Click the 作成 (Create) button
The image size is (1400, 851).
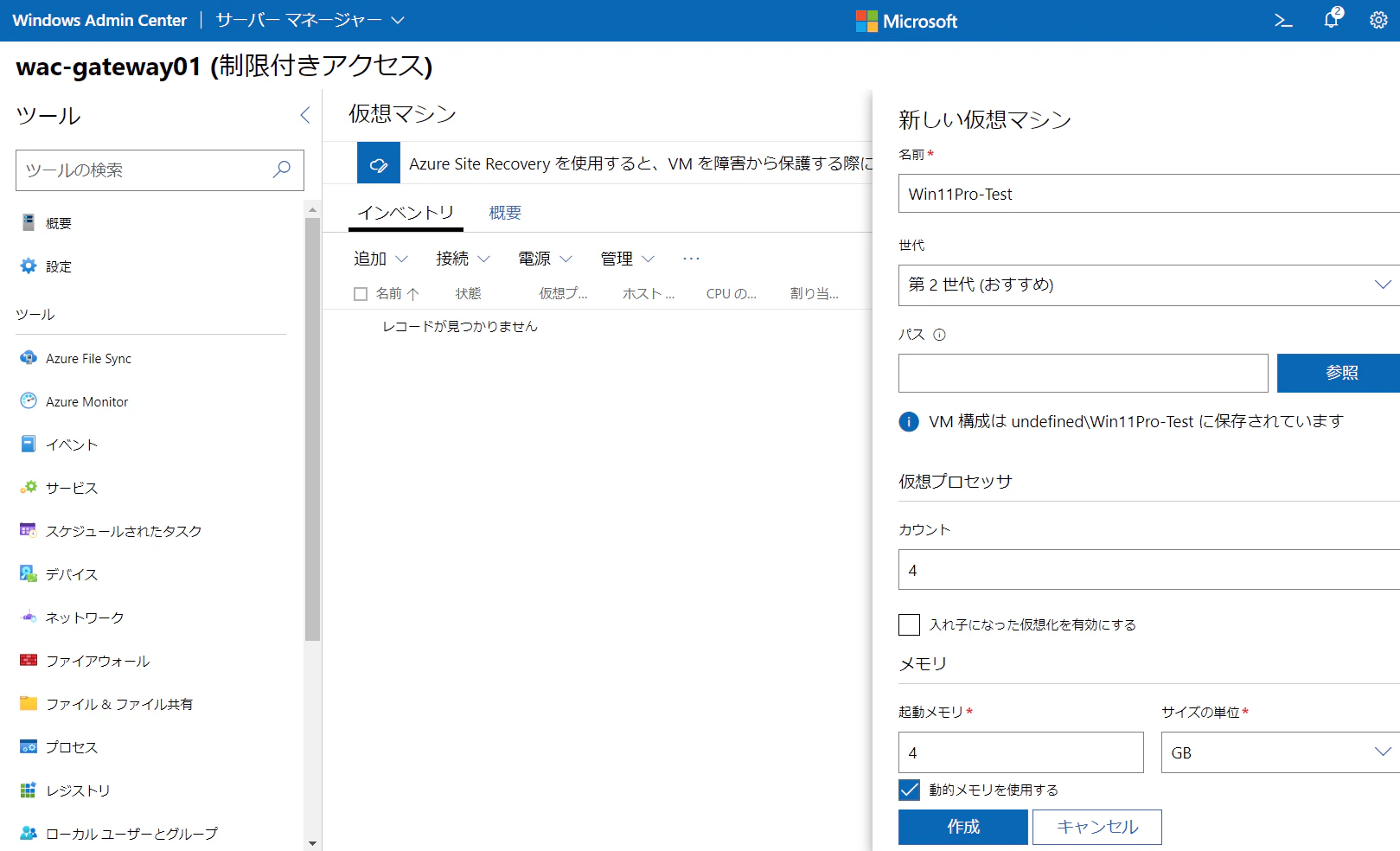tap(963, 827)
